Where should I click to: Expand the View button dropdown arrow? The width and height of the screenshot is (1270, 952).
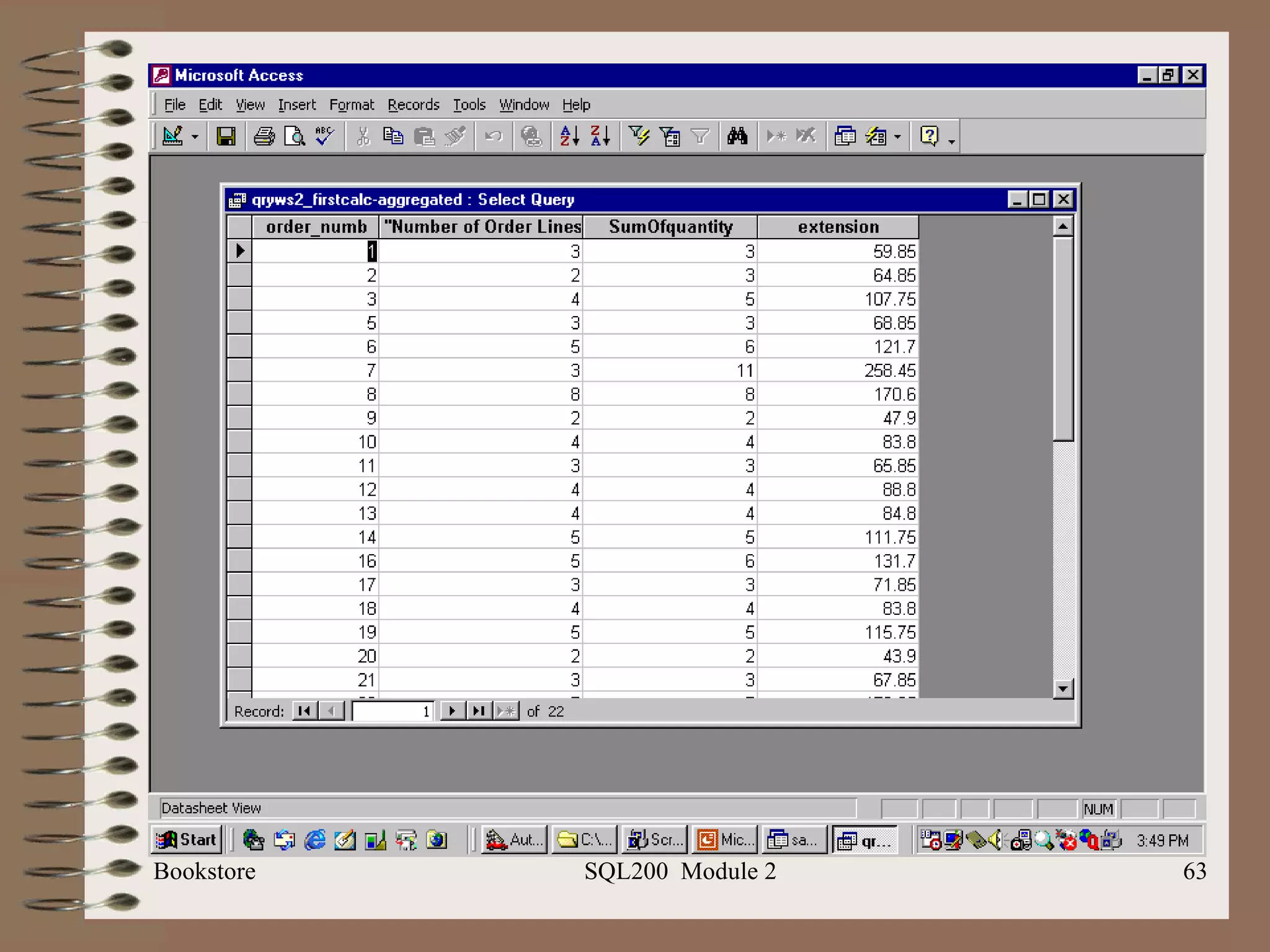point(195,136)
